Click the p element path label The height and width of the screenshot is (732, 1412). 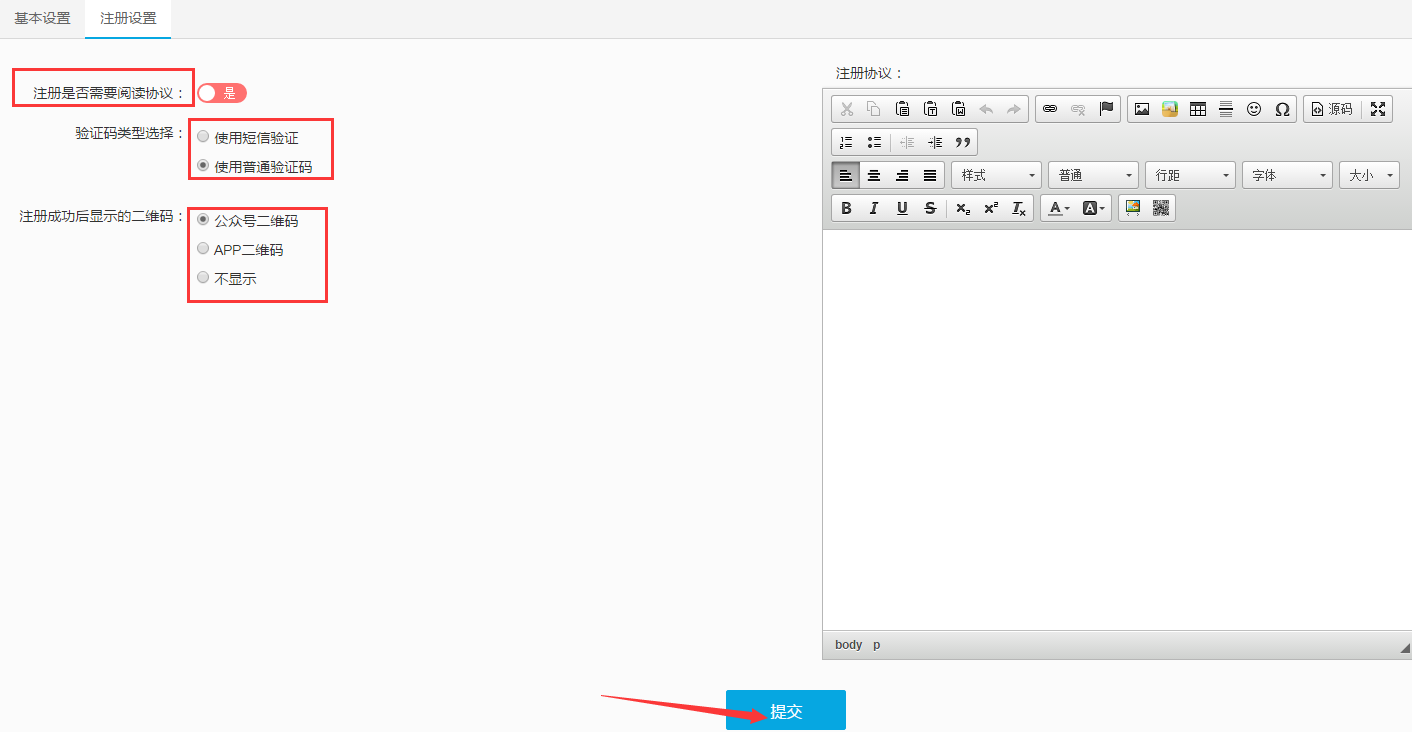click(877, 645)
